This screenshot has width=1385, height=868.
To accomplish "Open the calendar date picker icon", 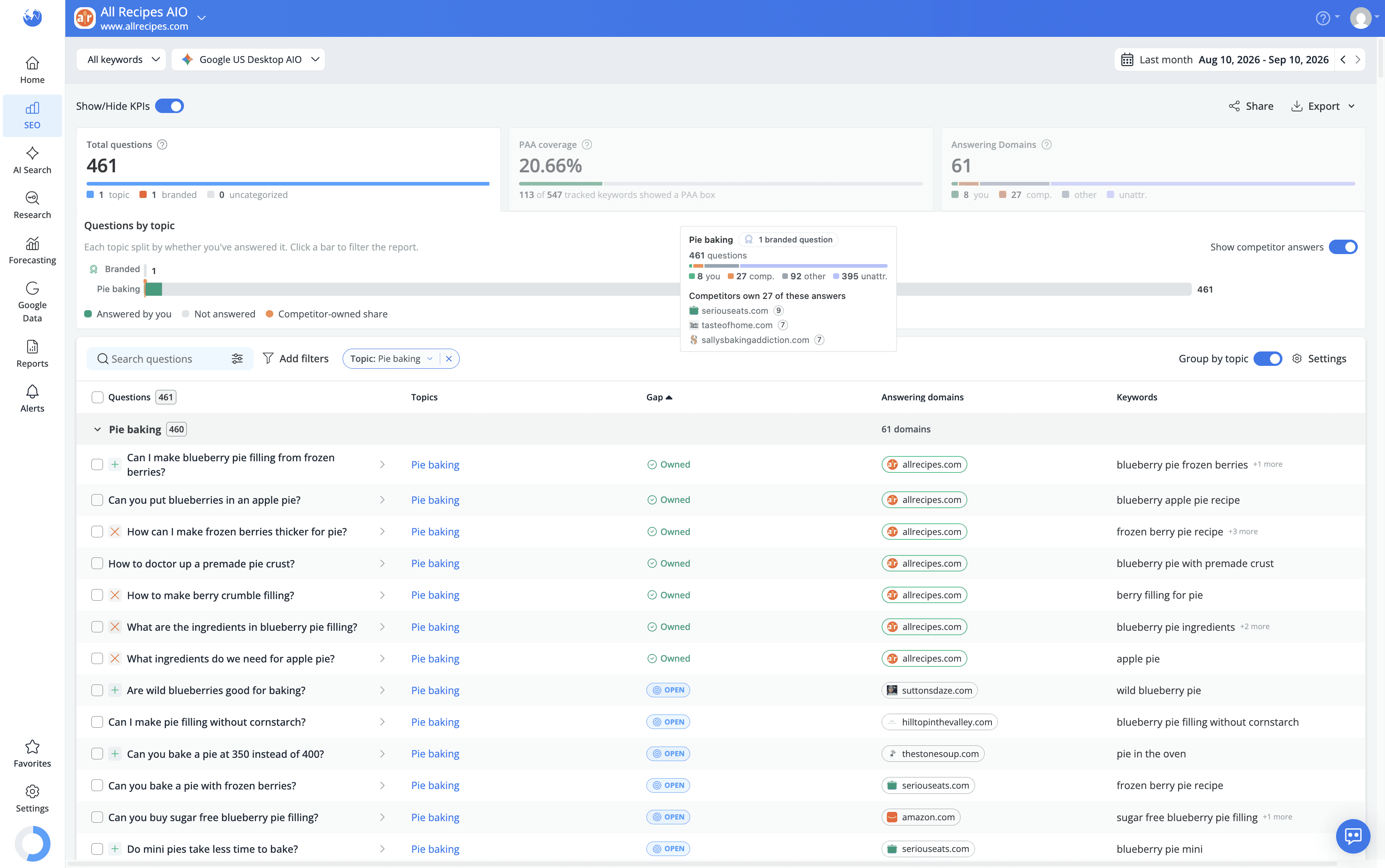I will 1127,60.
